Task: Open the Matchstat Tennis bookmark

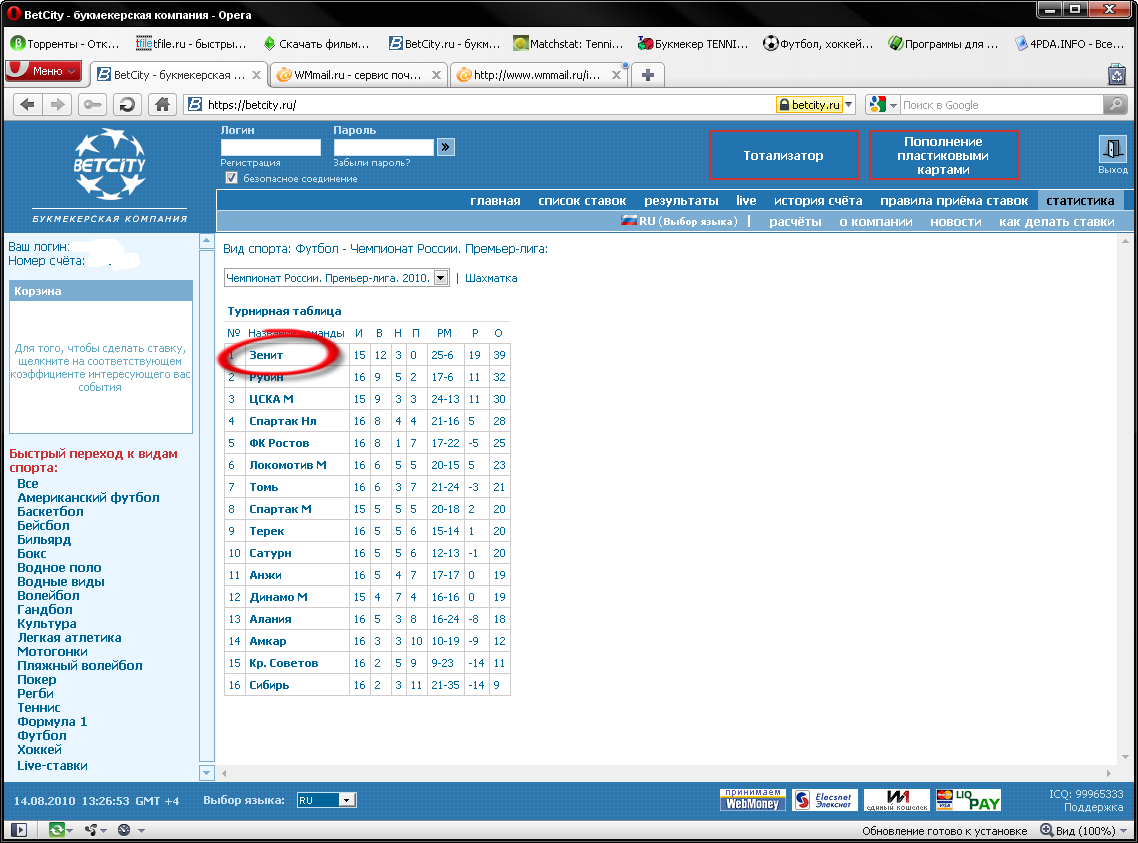Action: [x=568, y=44]
